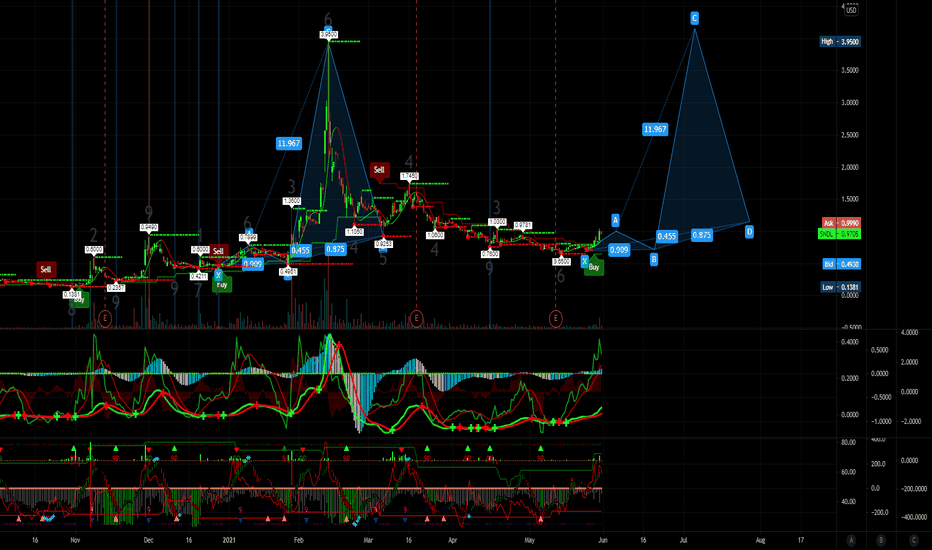Click the 0.4211 pivot low tag
Screen dimensions: 932x550
pyautogui.click(x=199, y=276)
